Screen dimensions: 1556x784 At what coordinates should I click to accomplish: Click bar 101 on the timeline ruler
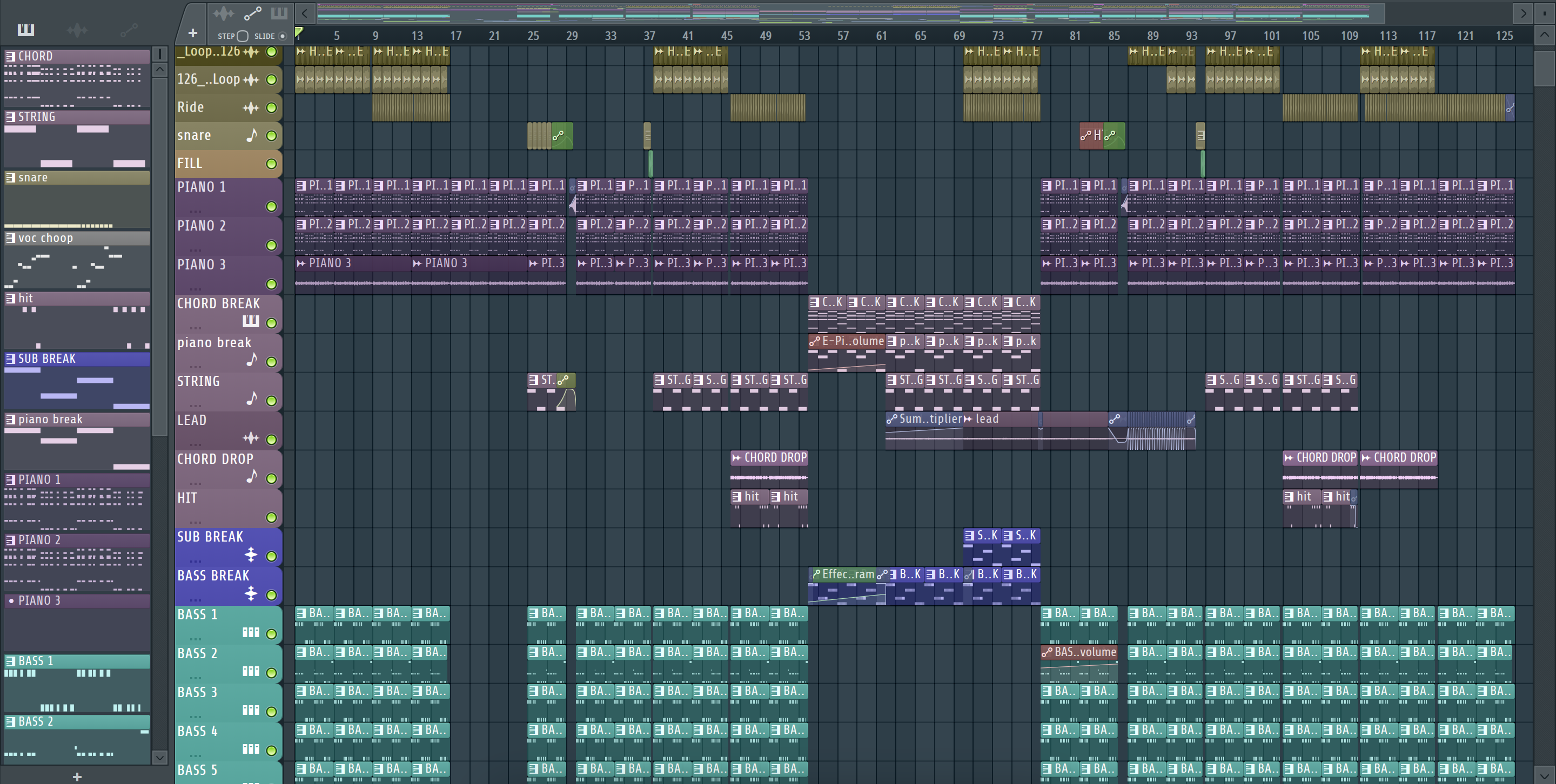1271,36
